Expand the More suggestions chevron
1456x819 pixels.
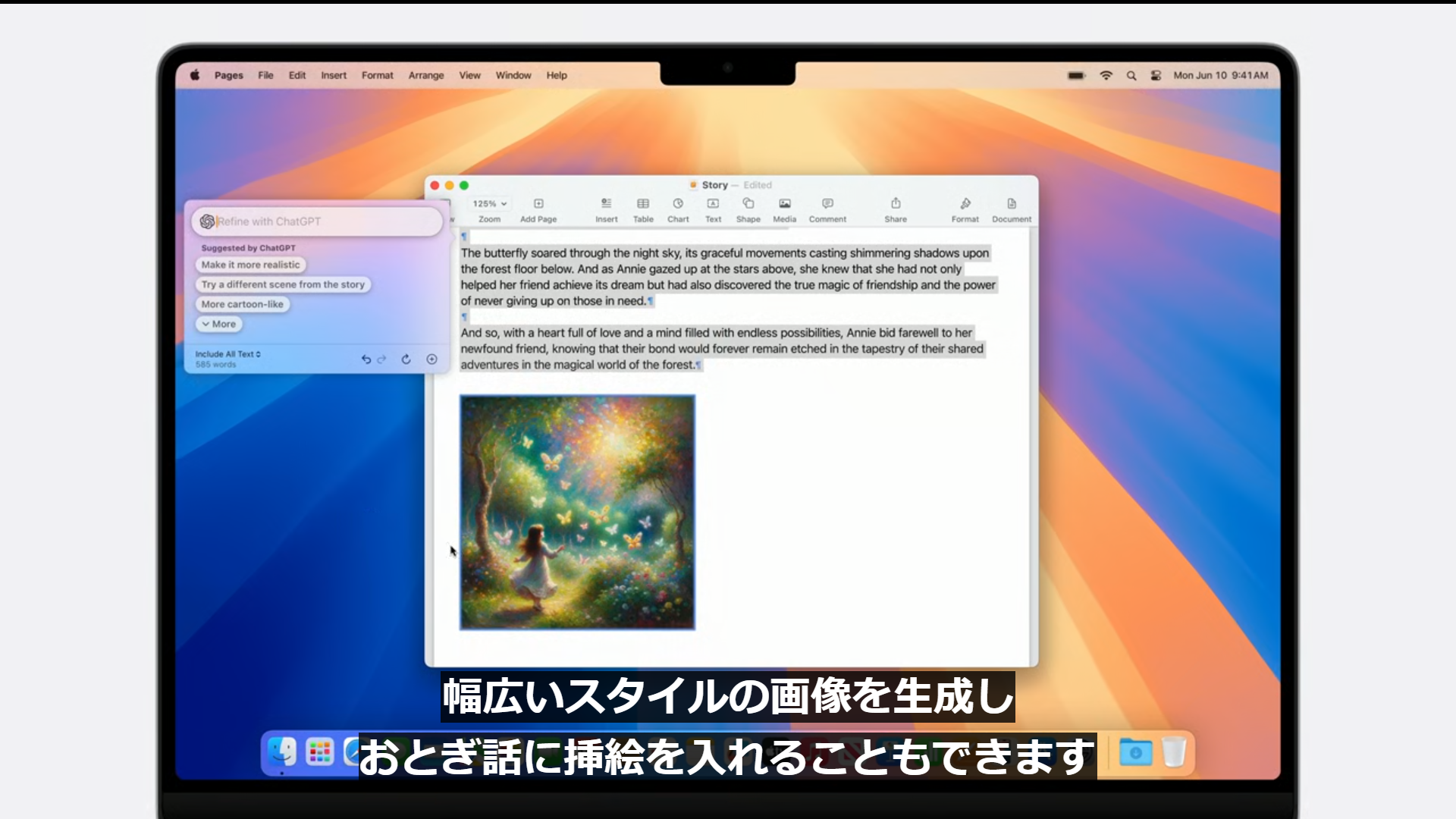click(218, 324)
